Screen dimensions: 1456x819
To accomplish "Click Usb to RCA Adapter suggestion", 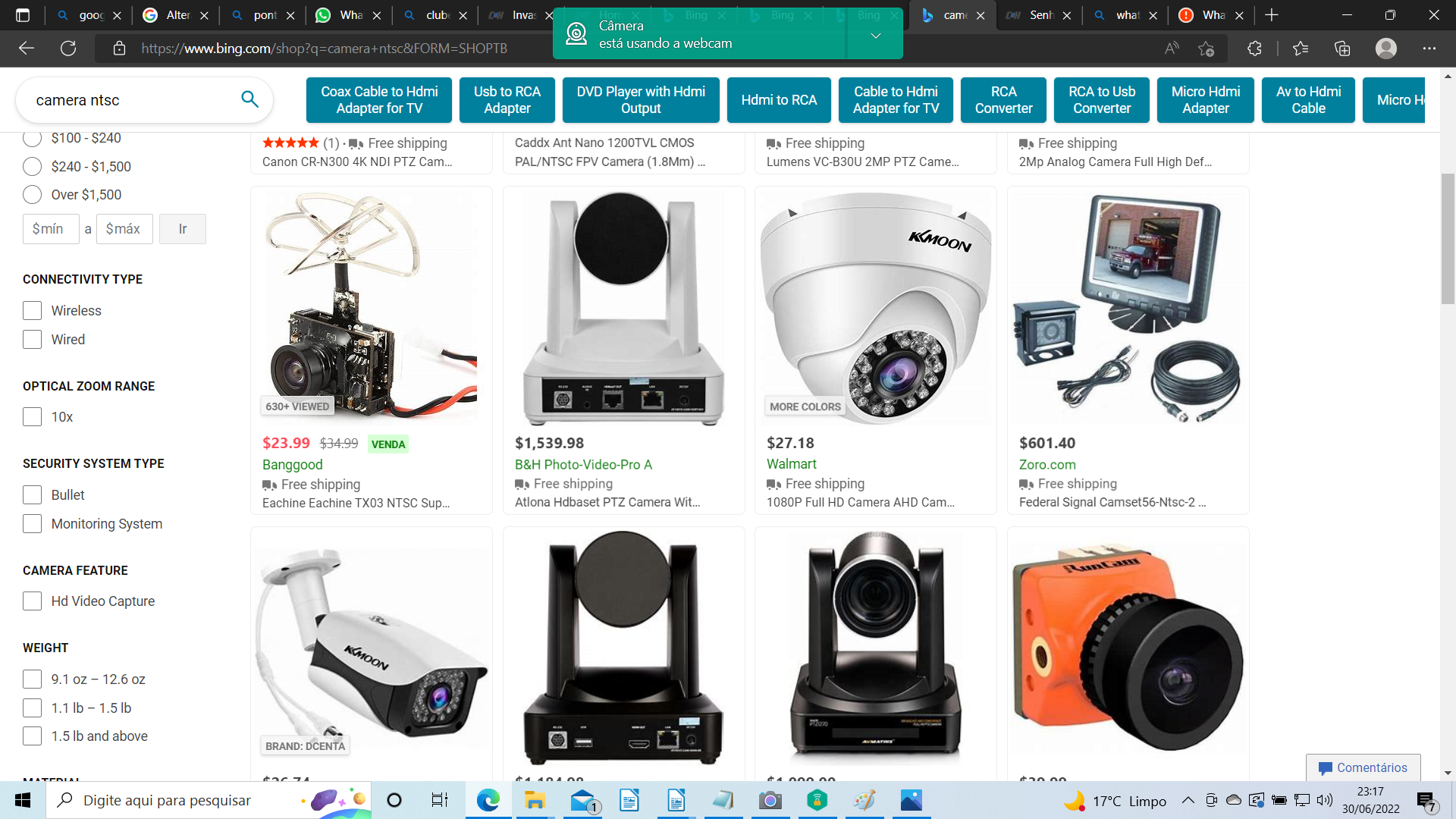I will [507, 100].
